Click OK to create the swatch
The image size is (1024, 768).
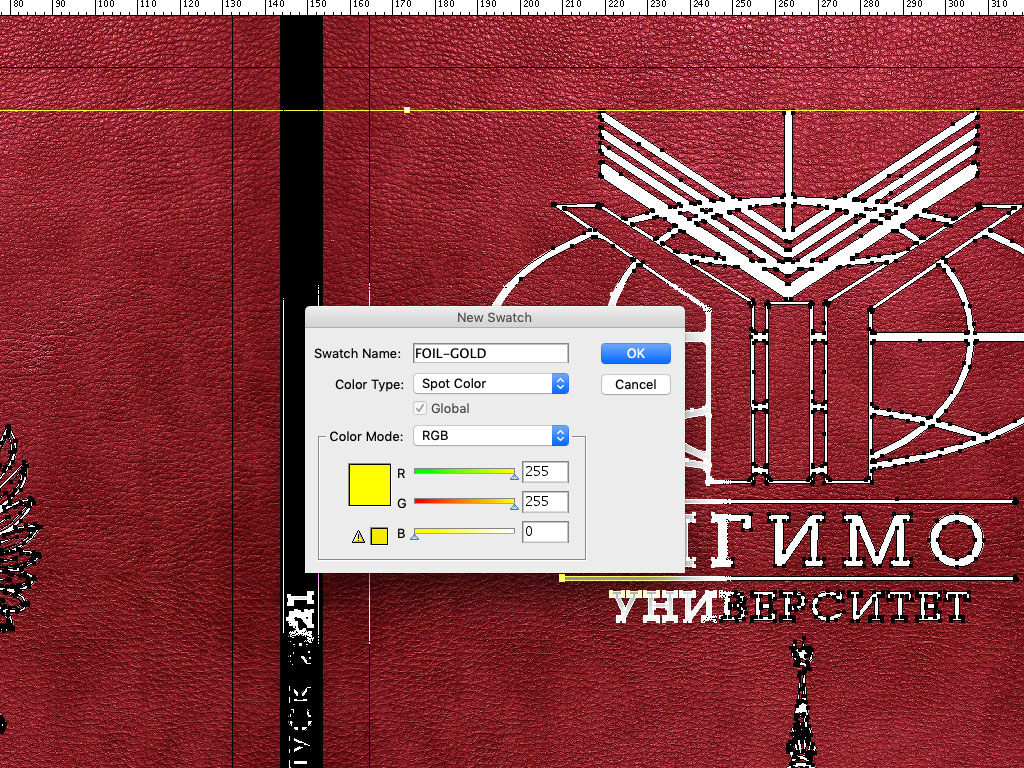[635, 353]
